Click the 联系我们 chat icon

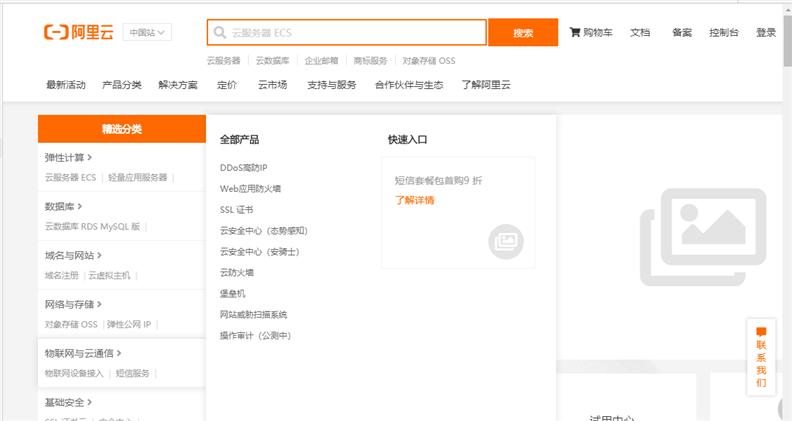coord(761,332)
